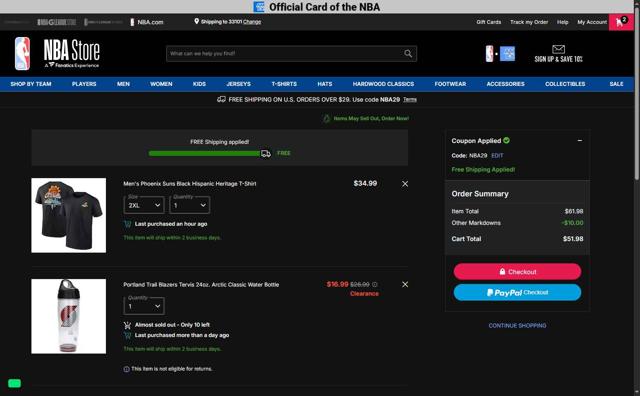The image size is (640, 396).
Task: Click the info icon next to $26.99
Action: [x=375, y=284]
